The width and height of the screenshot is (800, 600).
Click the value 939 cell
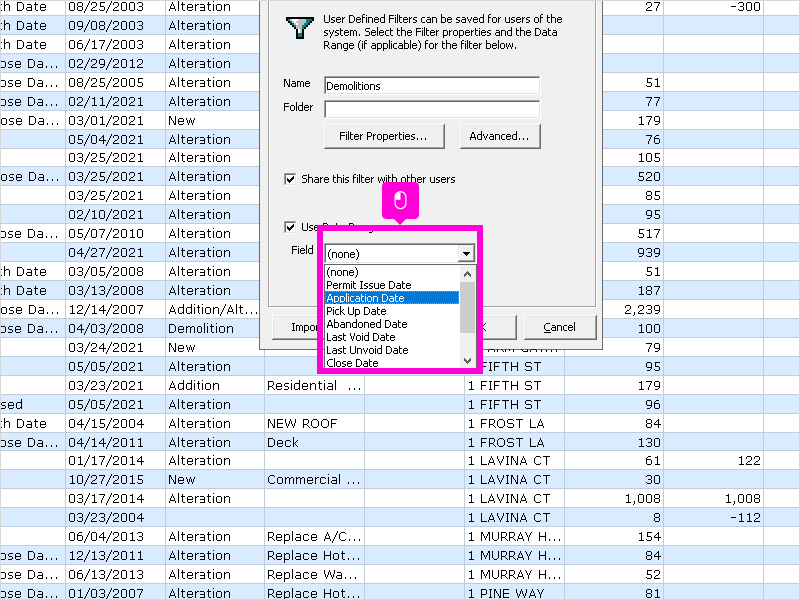[x=633, y=253]
